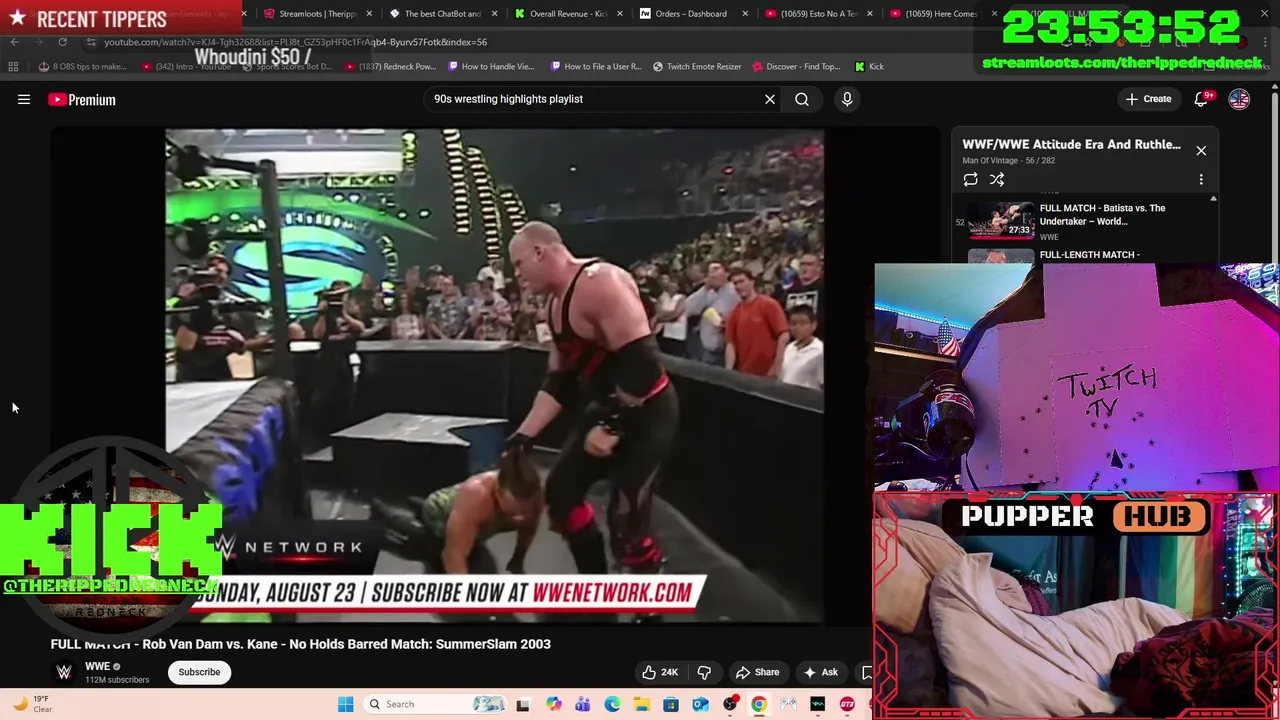This screenshot has width=1280, height=720.
Task: Like the video with thumbs up
Action: pos(660,672)
